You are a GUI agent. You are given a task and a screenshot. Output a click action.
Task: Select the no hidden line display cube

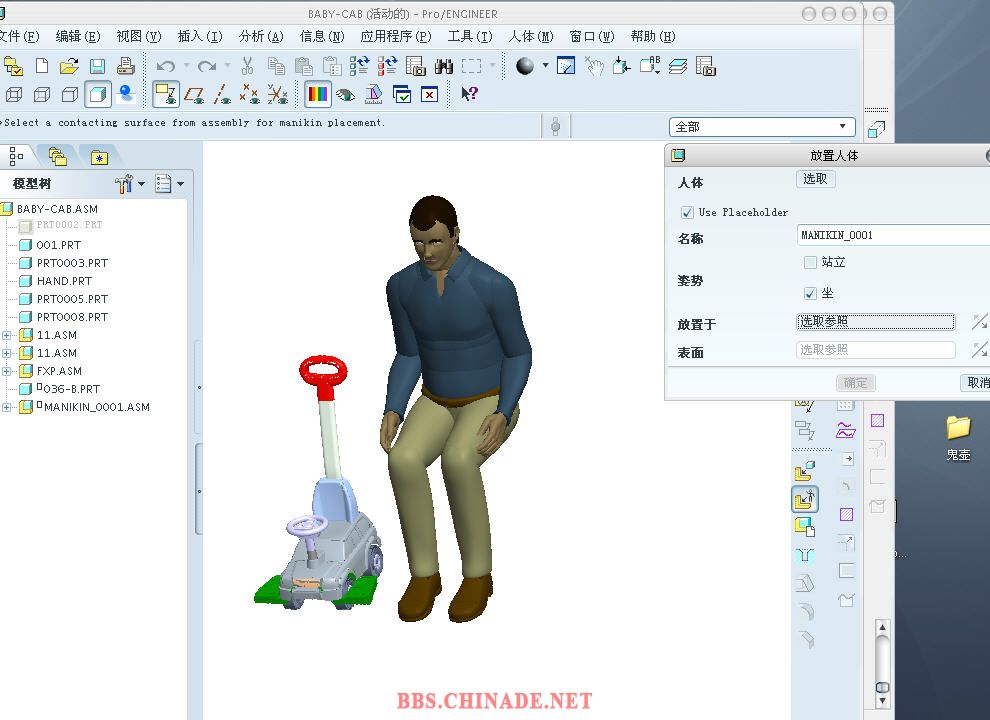point(69,95)
